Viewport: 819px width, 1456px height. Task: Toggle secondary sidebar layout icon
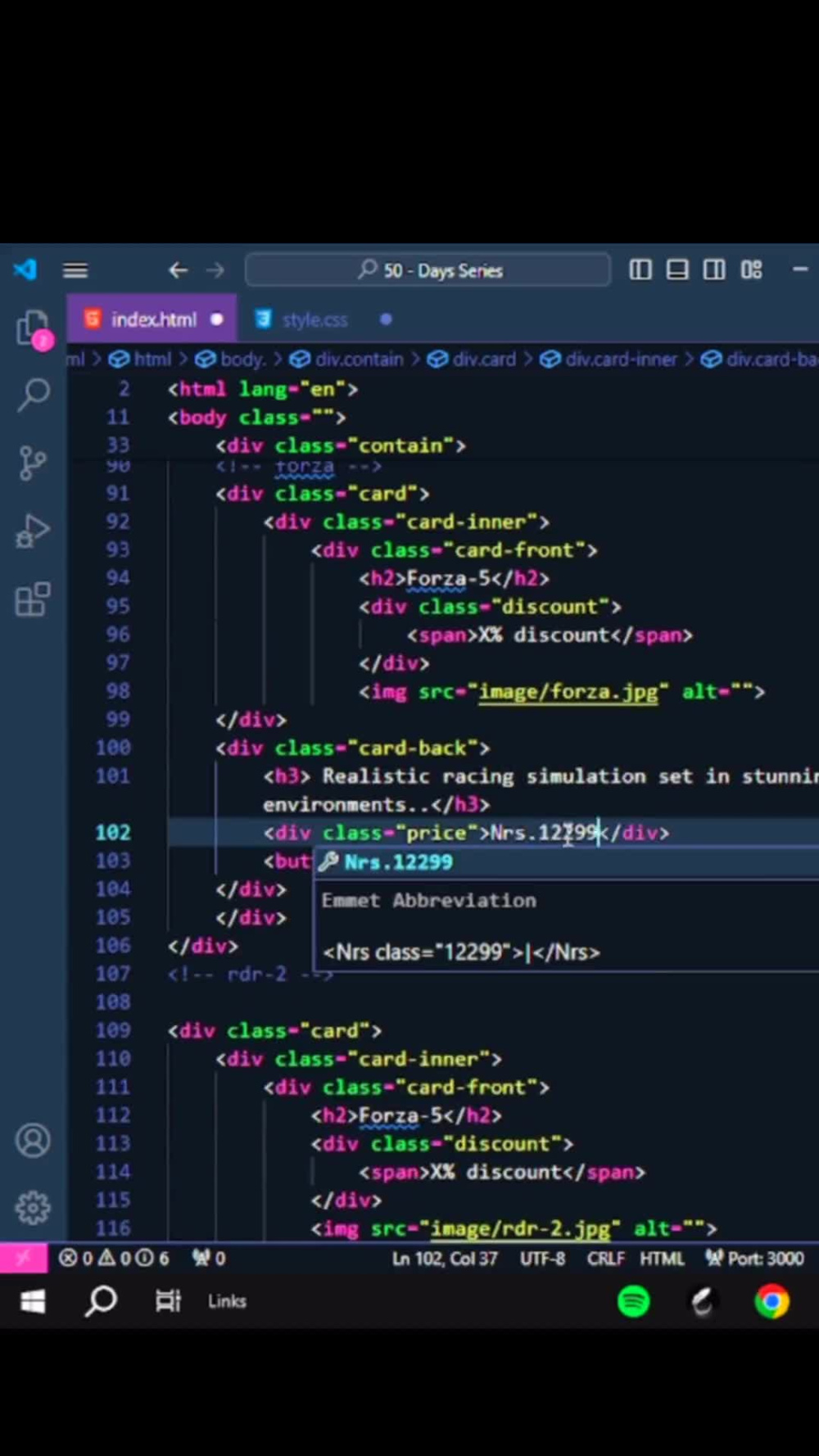tap(714, 269)
